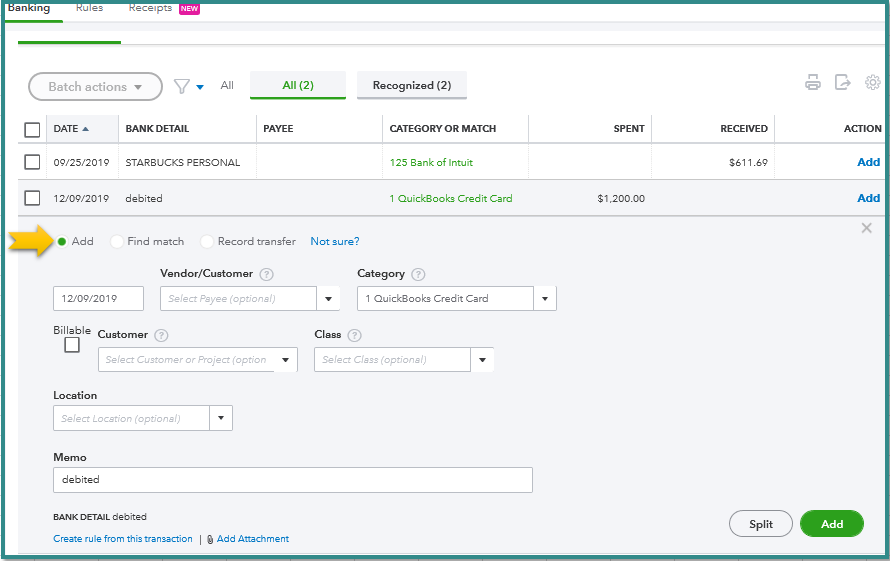The image size is (890, 561).
Task: Close the expanded transaction panel
Action: [866, 228]
